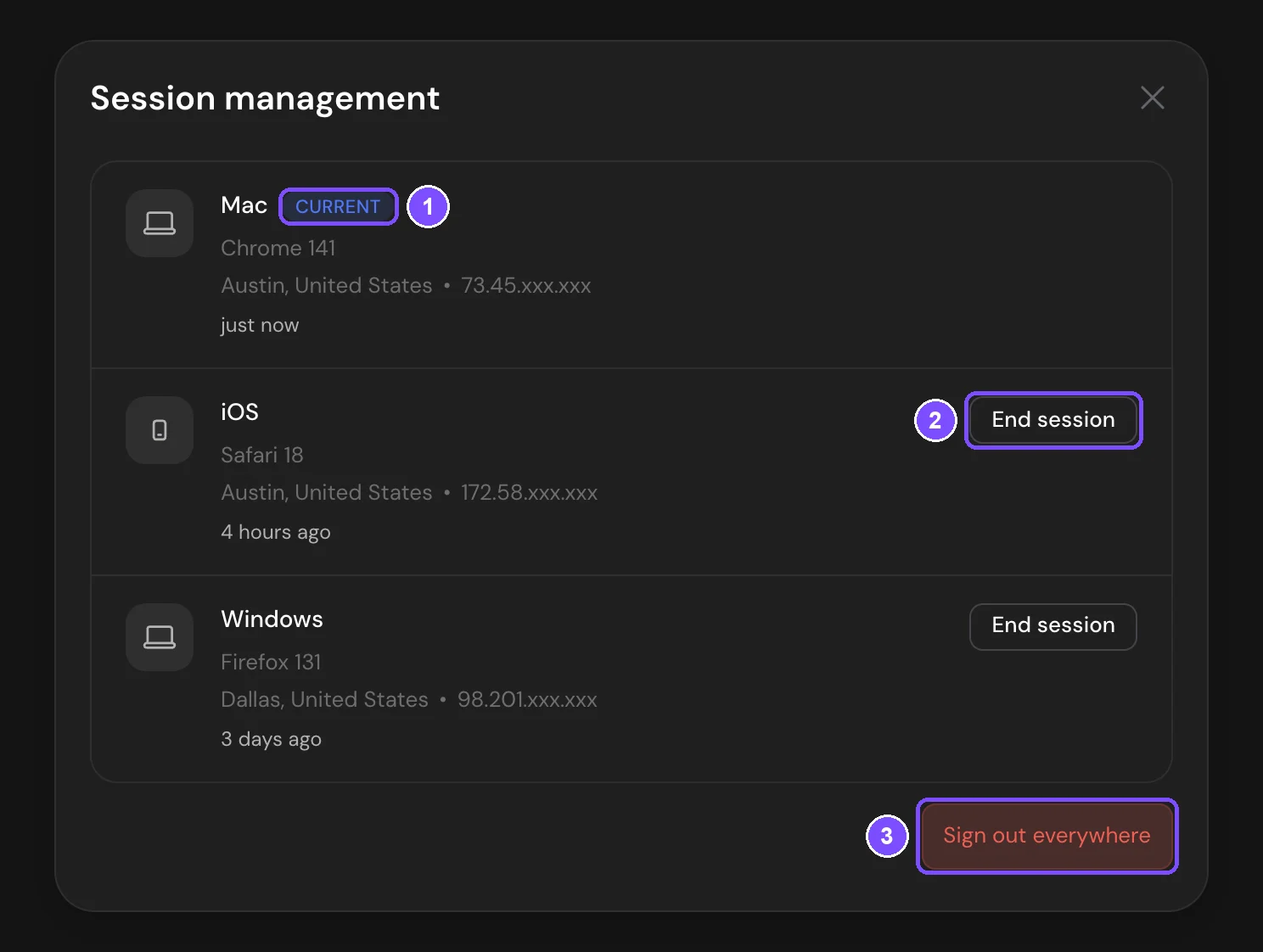Select the Windows device name

point(272,619)
